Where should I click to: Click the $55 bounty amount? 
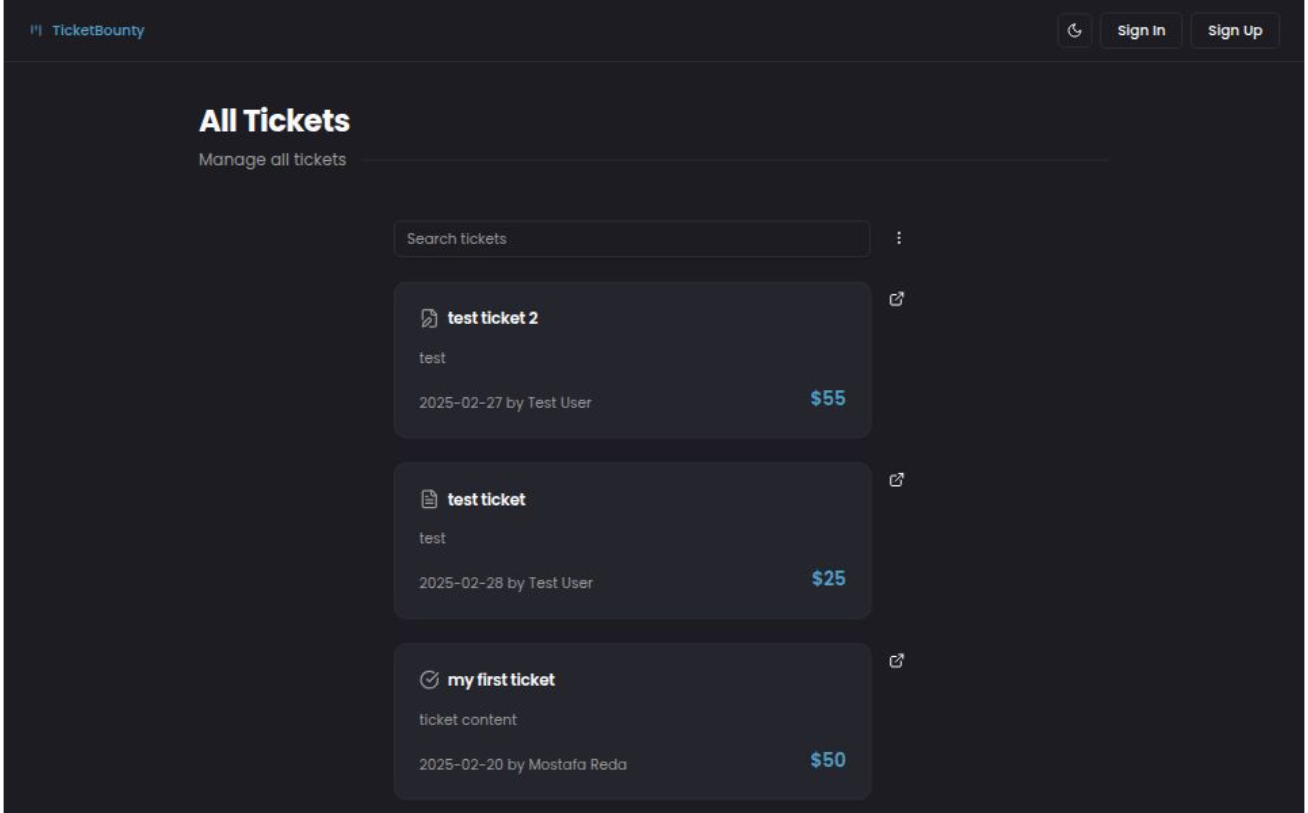point(828,399)
